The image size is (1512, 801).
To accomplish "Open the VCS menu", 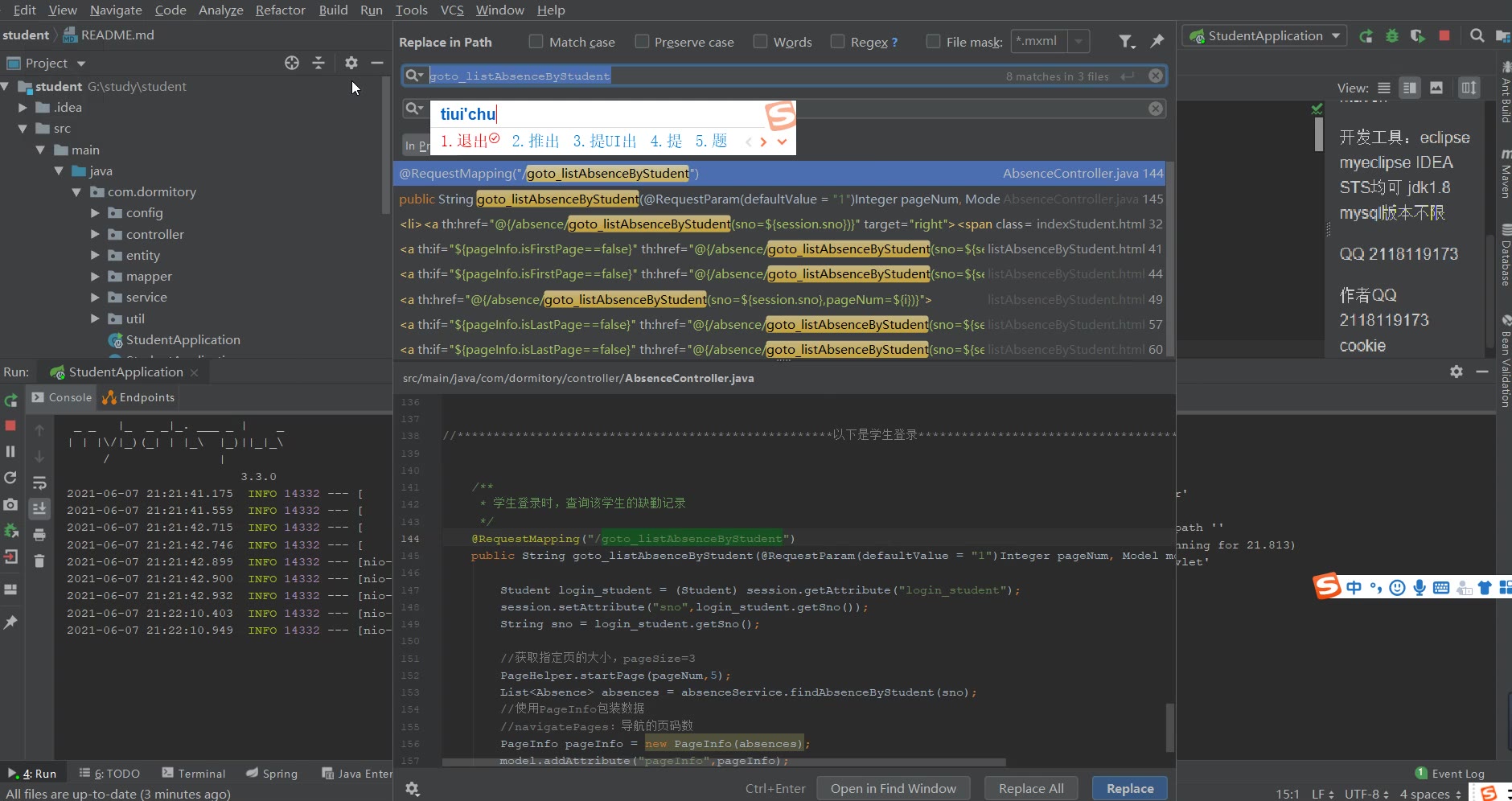I will tap(452, 10).
